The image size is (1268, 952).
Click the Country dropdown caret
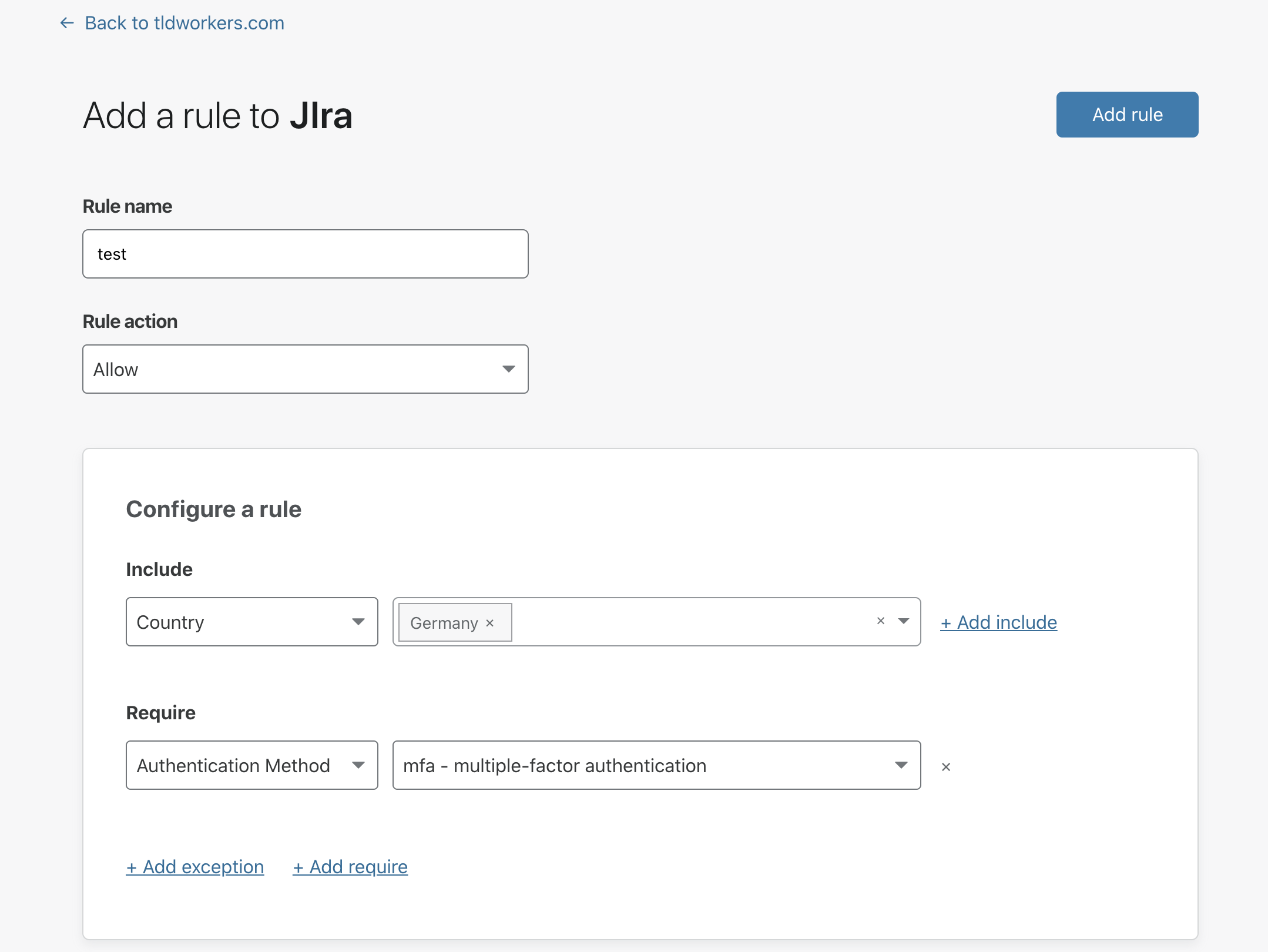click(x=358, y=622)
